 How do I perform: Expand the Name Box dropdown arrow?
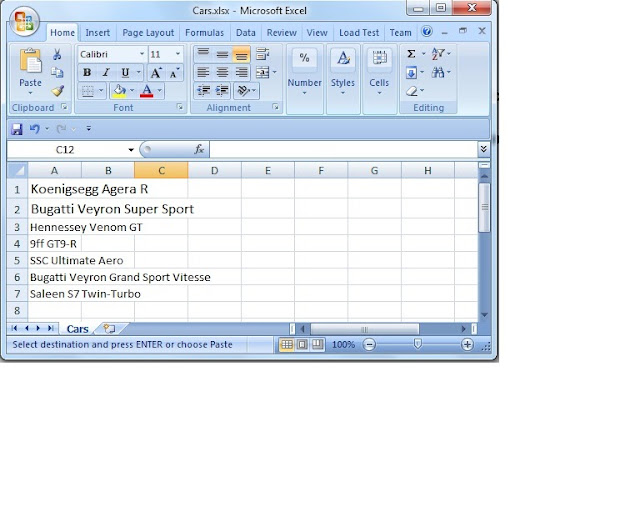point(131,150)
